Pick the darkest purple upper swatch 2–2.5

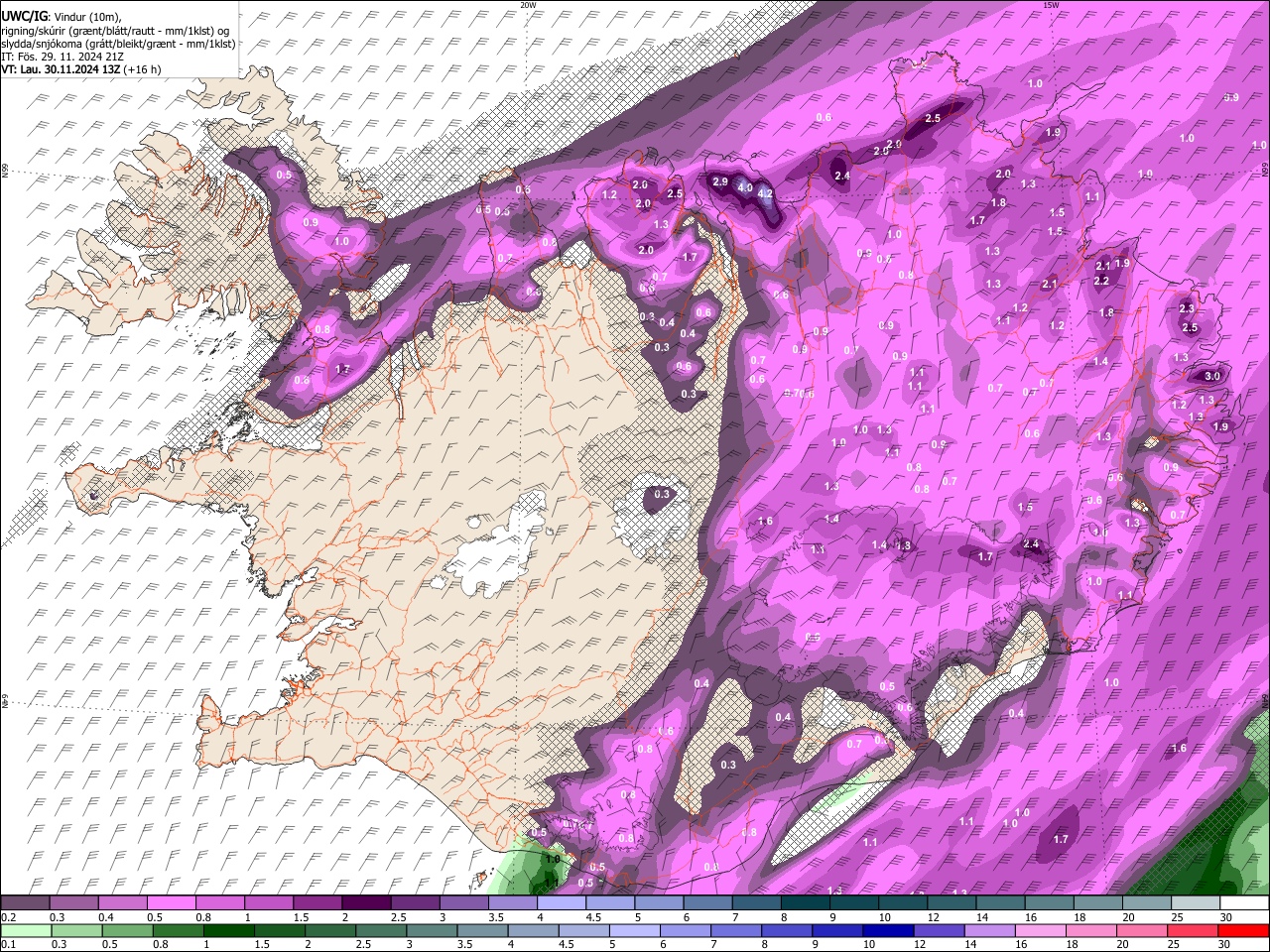366,903
